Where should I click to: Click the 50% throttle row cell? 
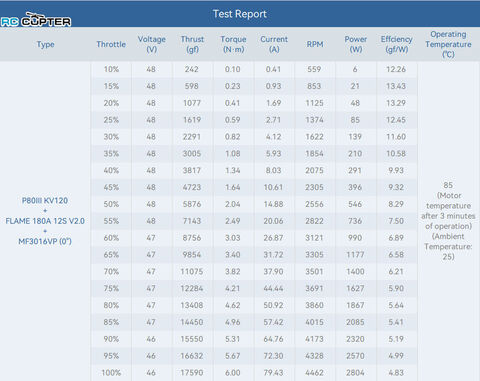coord(111,204)
